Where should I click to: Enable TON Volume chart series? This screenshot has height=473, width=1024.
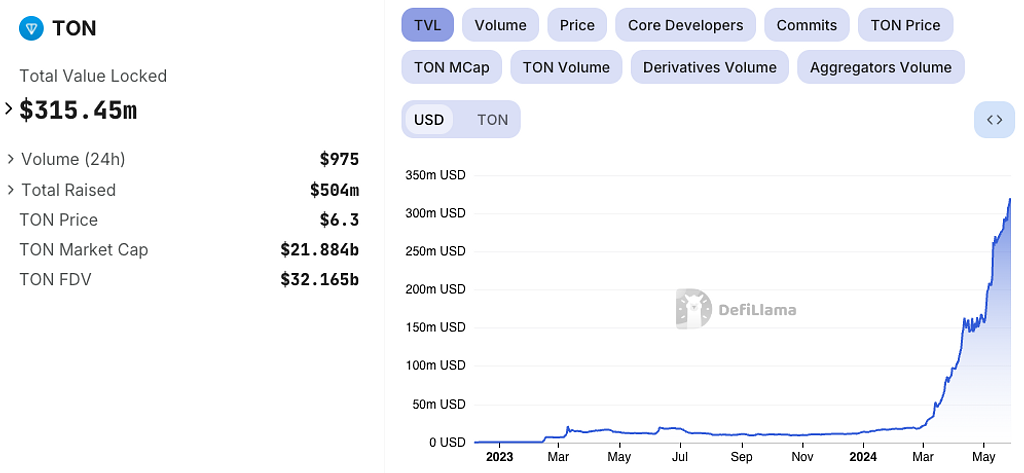(x=566, y=67)
